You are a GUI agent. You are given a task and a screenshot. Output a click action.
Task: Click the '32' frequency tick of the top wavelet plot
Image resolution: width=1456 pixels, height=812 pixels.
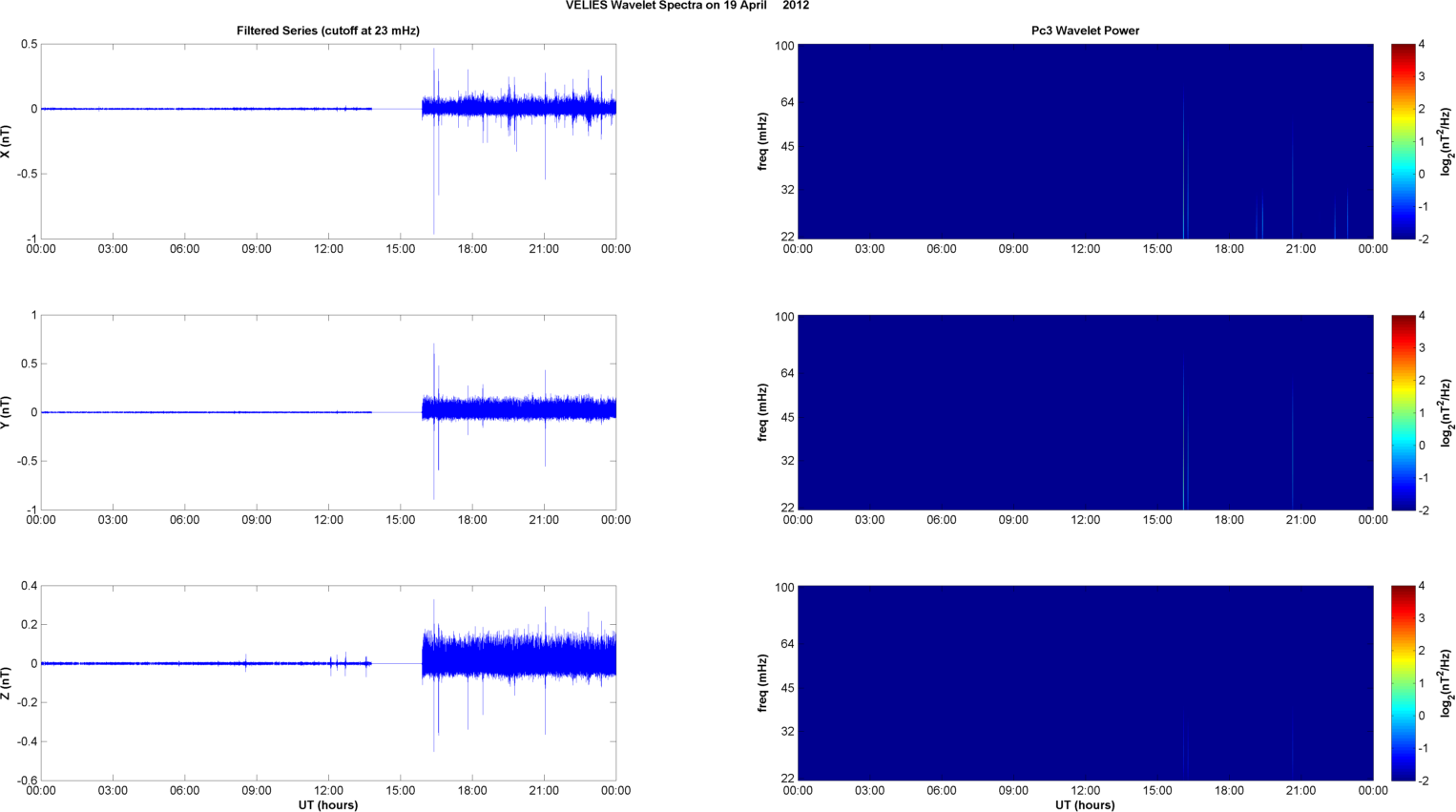click(787, 190)
